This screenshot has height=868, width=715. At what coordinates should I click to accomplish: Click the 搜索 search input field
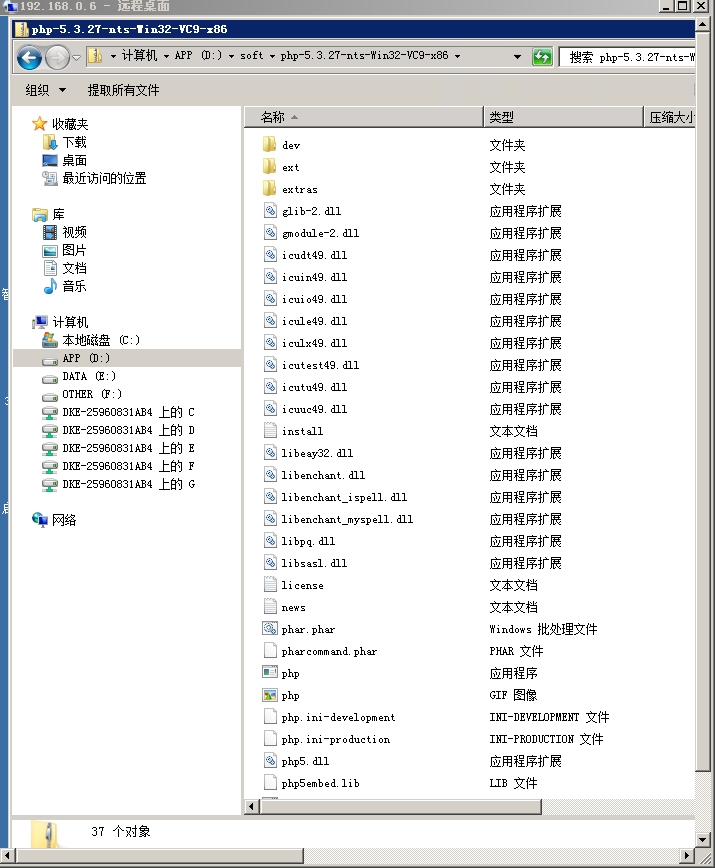tap(627, 57)
